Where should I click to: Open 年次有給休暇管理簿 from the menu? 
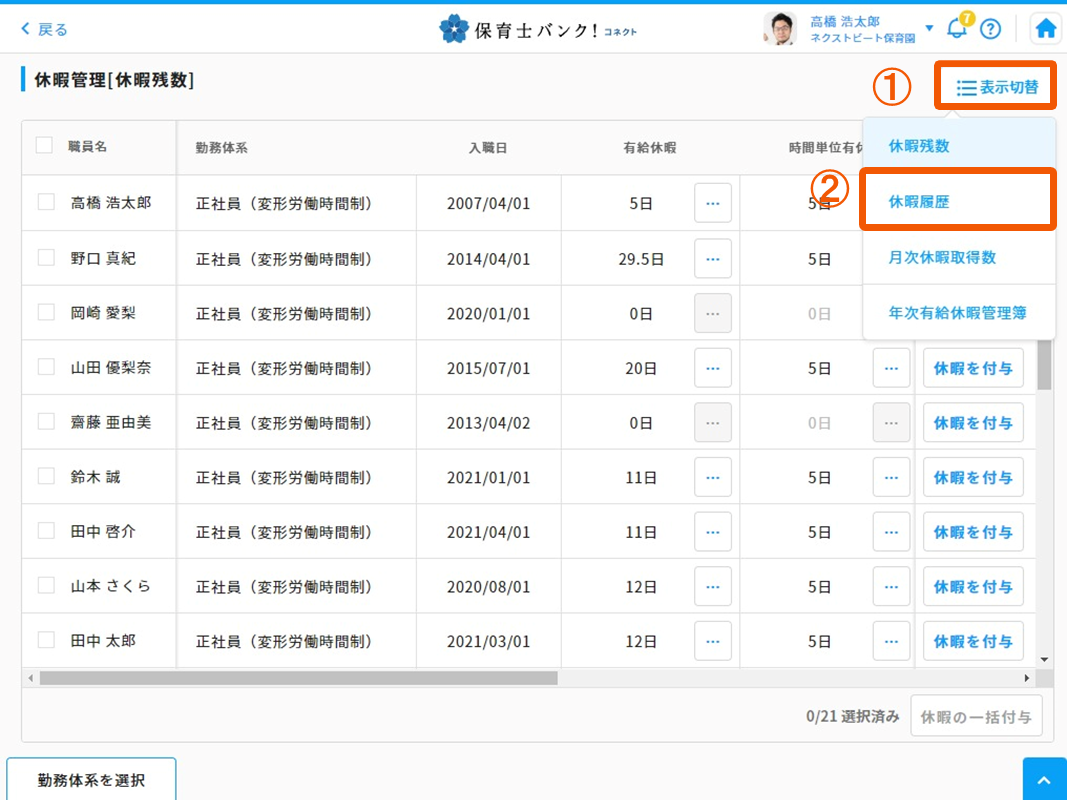click(958, 313)
